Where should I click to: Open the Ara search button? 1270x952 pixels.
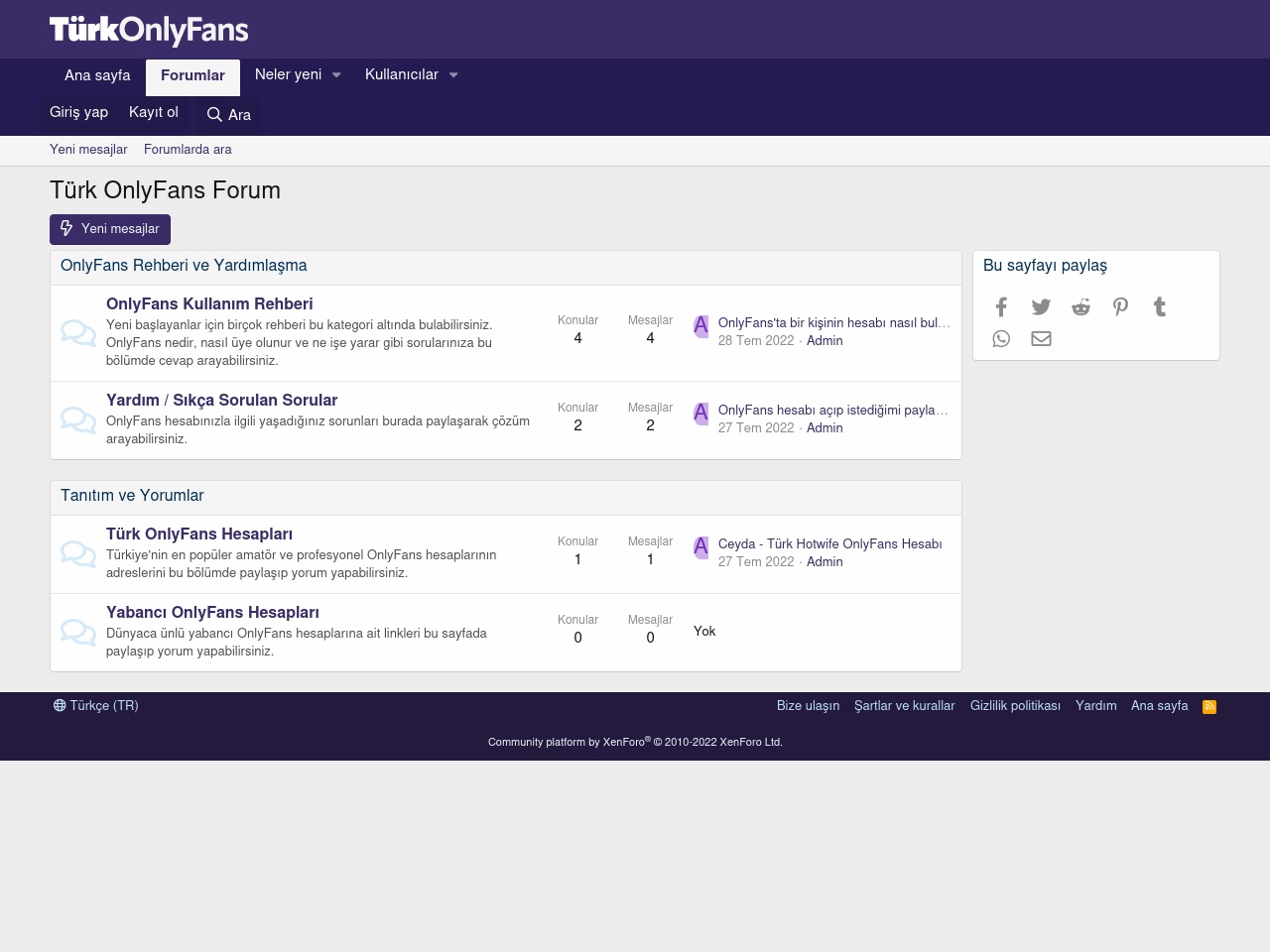pos(228,115)
